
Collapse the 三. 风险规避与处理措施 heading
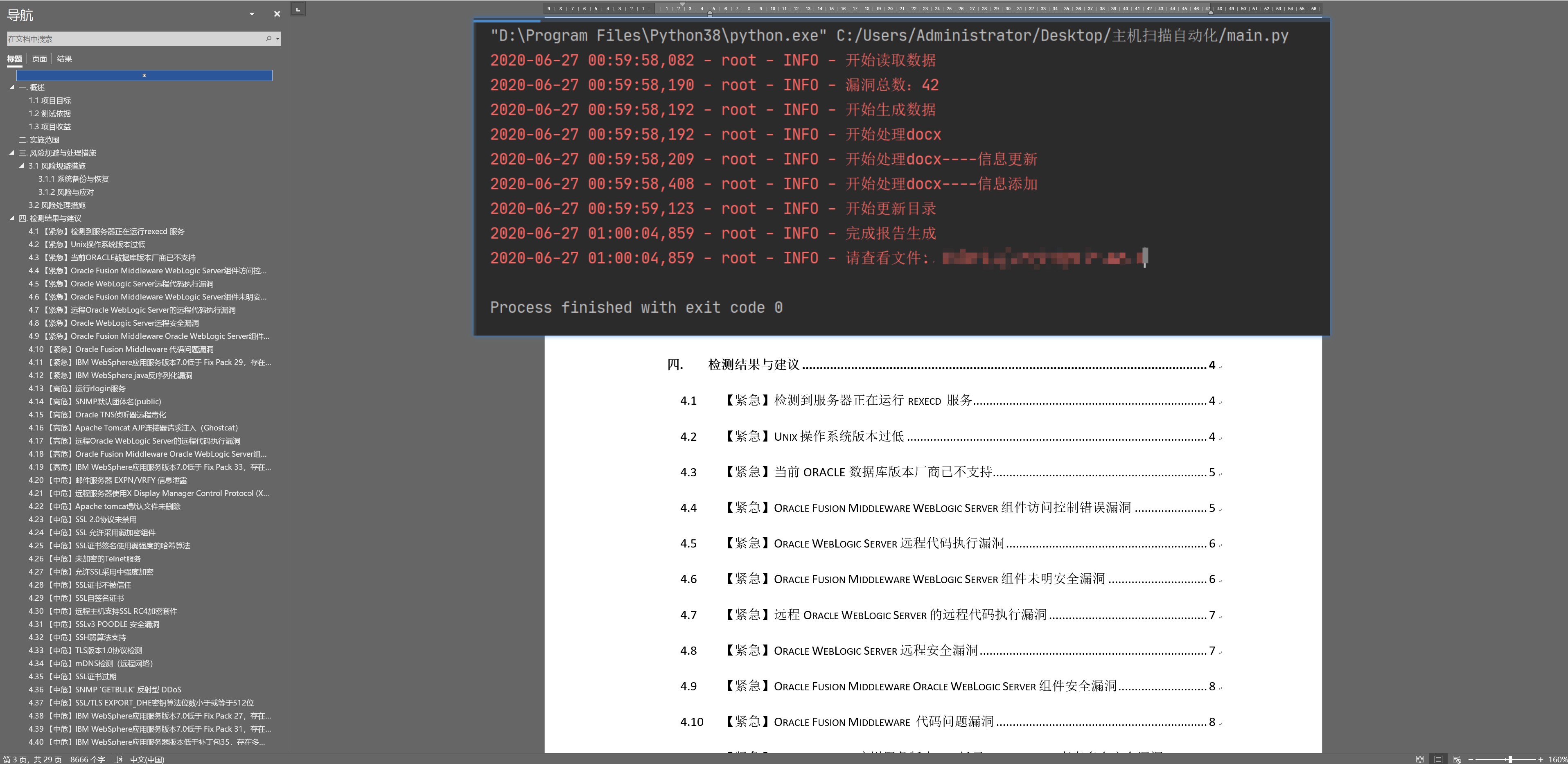coord(11,153)
